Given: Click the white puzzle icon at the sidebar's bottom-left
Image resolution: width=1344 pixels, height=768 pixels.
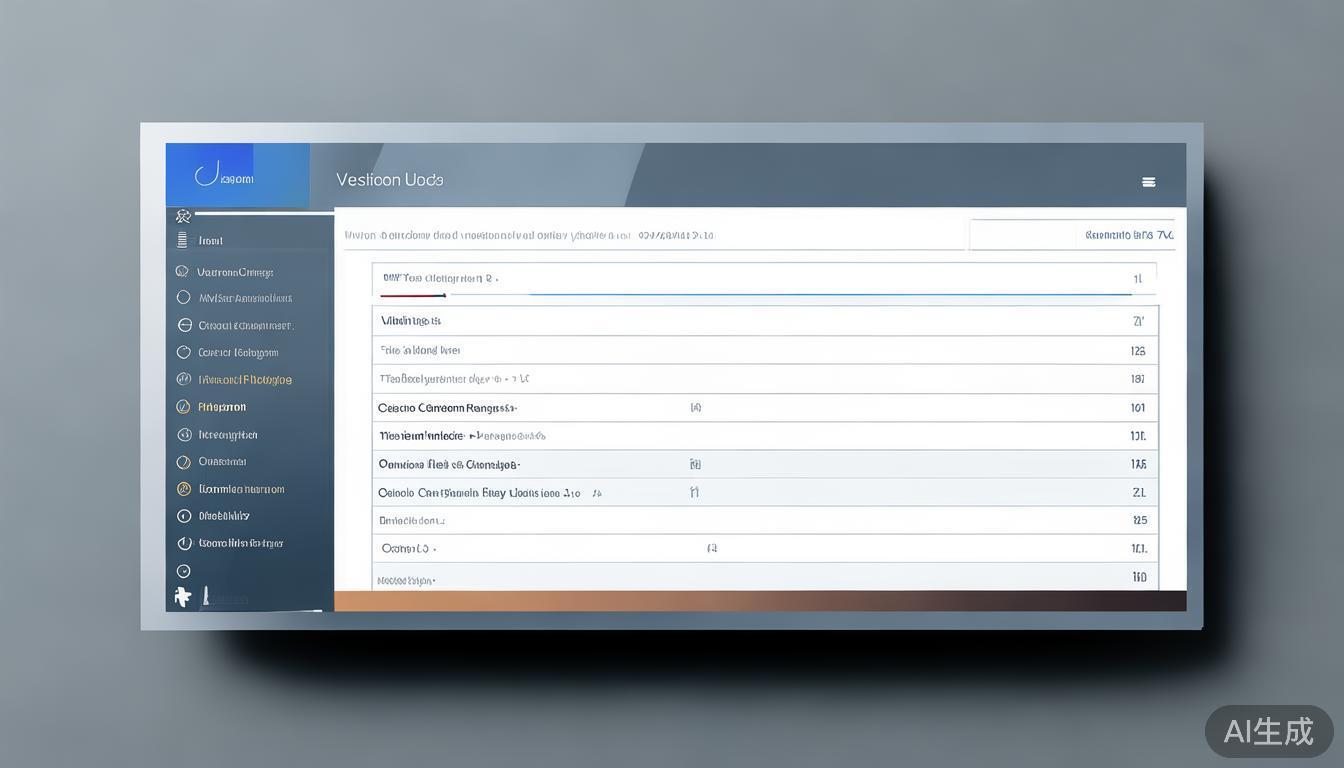Looking at the screenshot, I should click(x=182, y=597).
